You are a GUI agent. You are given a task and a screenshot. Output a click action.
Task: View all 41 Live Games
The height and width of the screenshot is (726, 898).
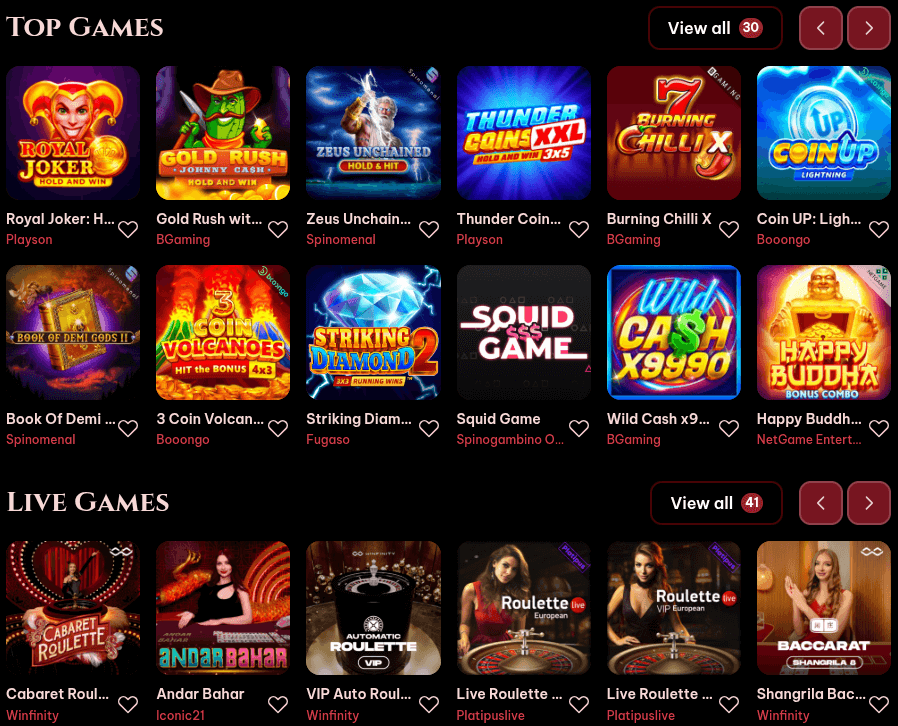pyautogui.click(x=716, y=503)
